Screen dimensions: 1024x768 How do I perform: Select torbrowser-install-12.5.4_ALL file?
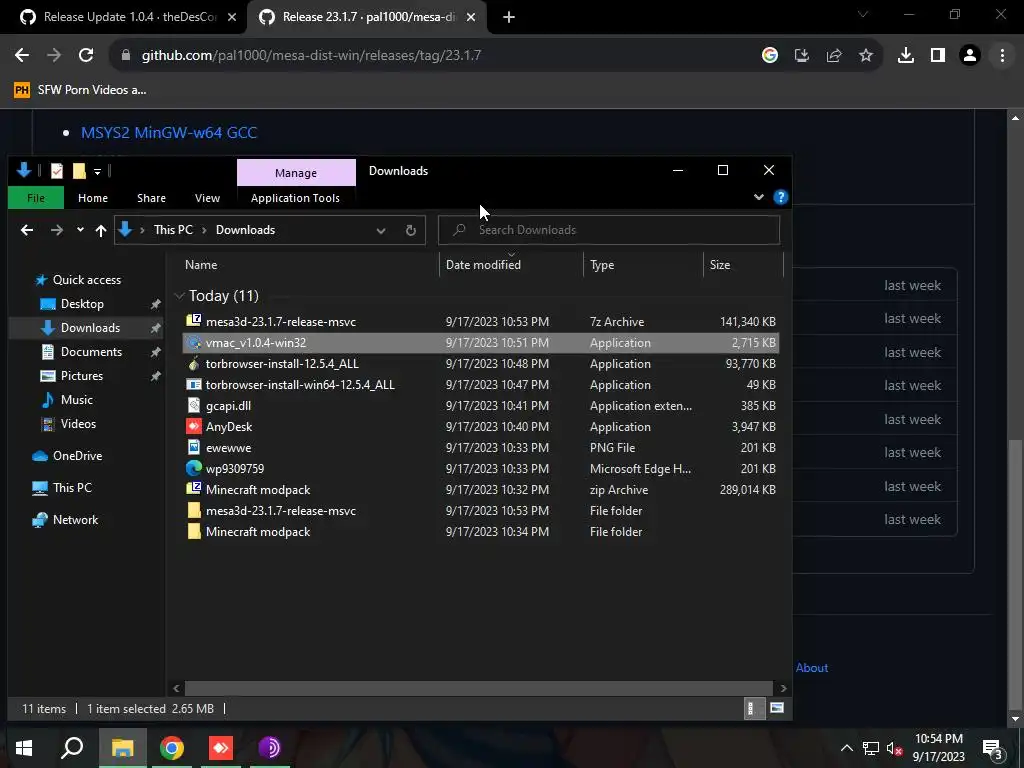pyautogui.click(x=481, y=364)
